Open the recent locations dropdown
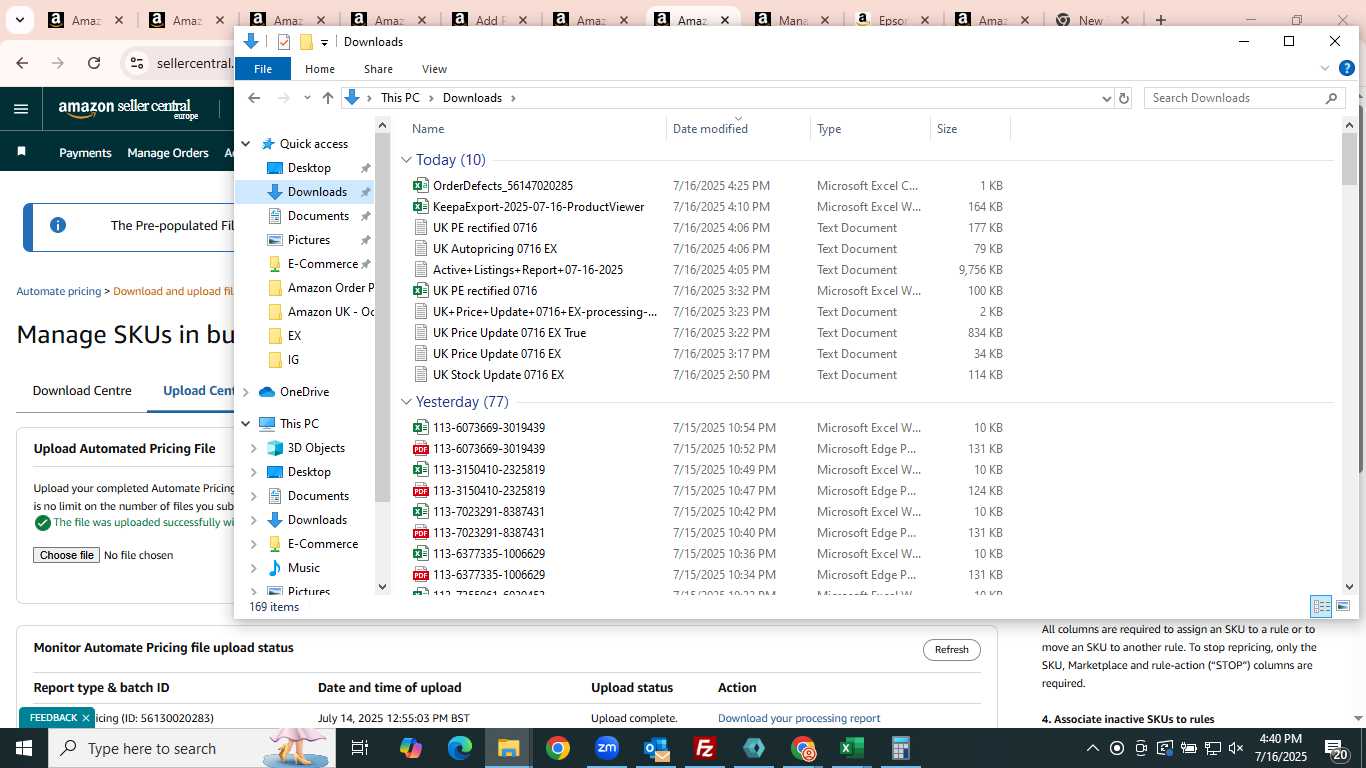This screenshot has width=1366, height=768. [x=307, y=98]
